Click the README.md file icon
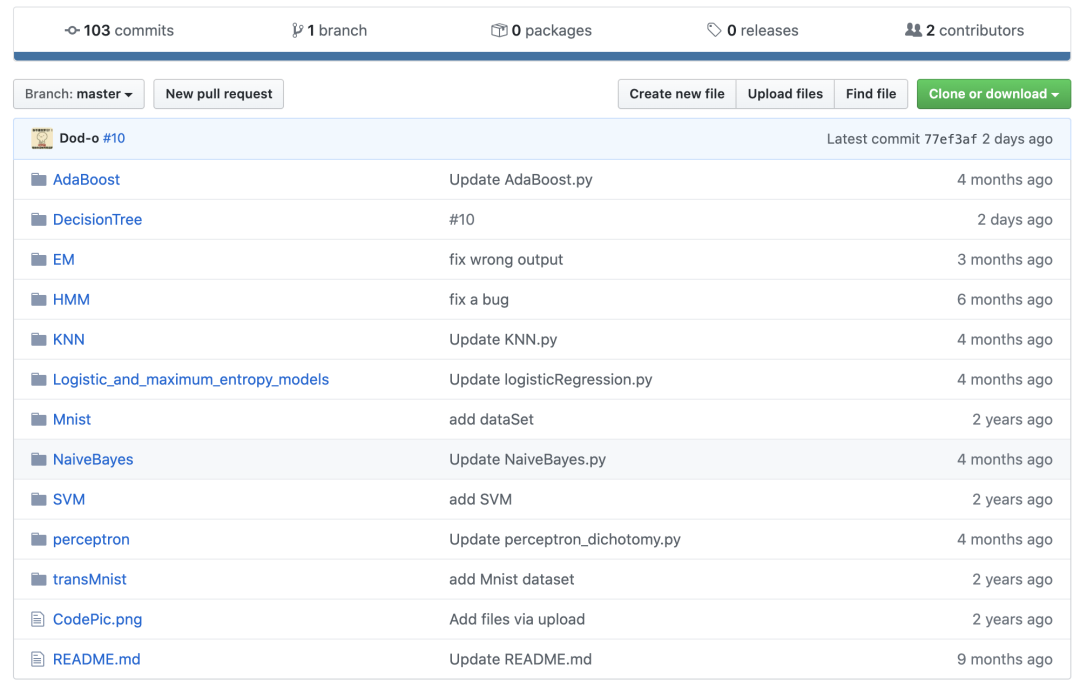This screenshot has width=1080, height=685. (x=39, y=660)
